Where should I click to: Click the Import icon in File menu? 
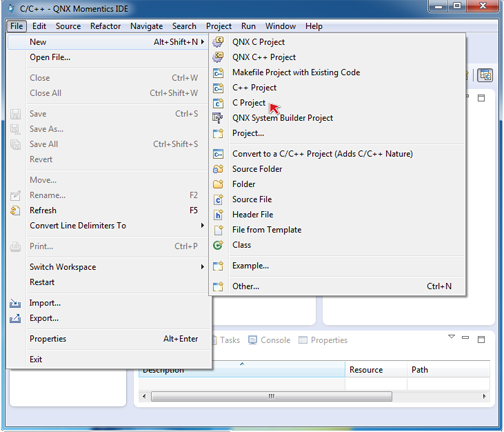click(15, 303)
